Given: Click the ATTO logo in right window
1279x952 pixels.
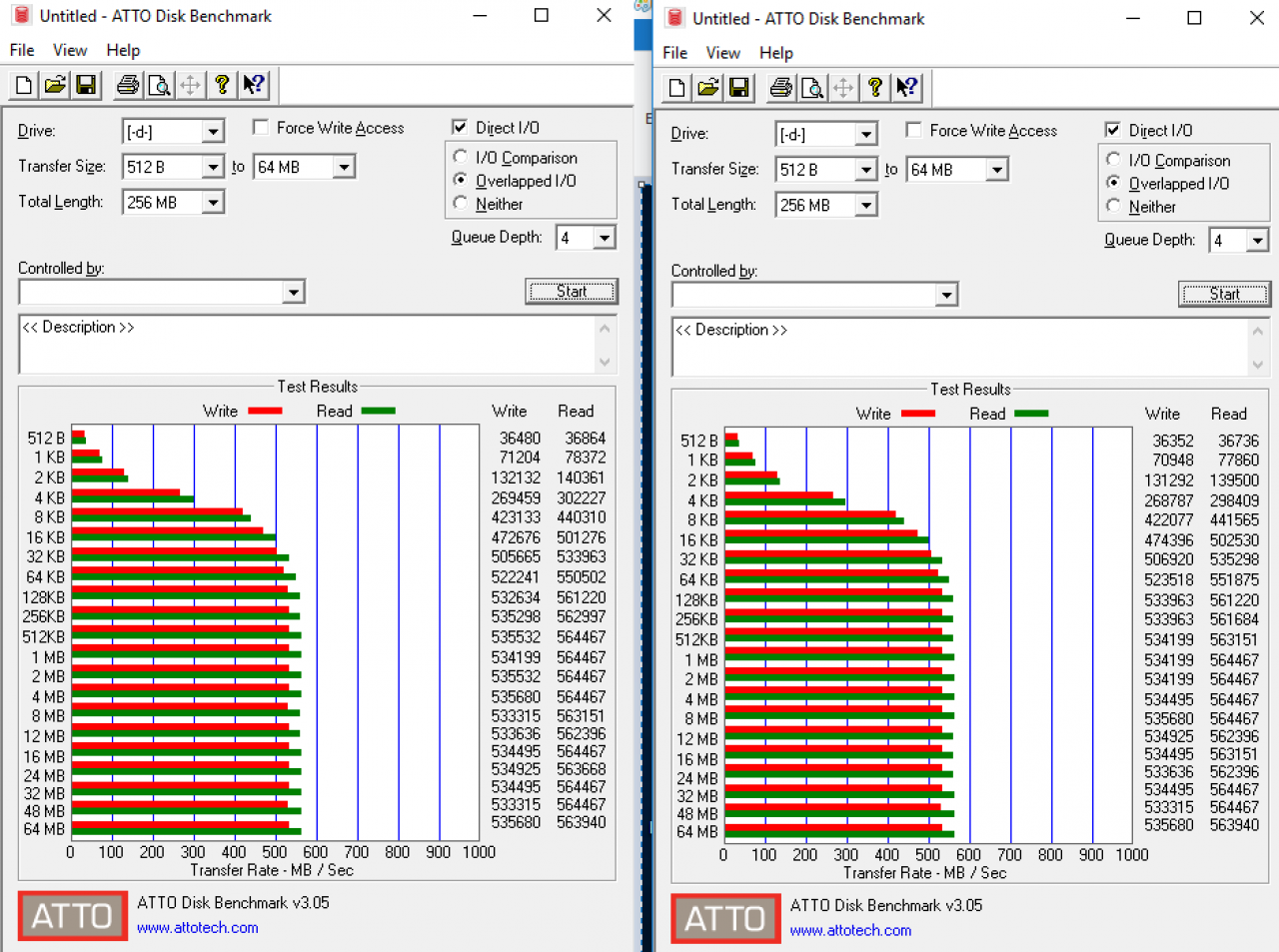Looking at the screenshot, I should 725,919.
